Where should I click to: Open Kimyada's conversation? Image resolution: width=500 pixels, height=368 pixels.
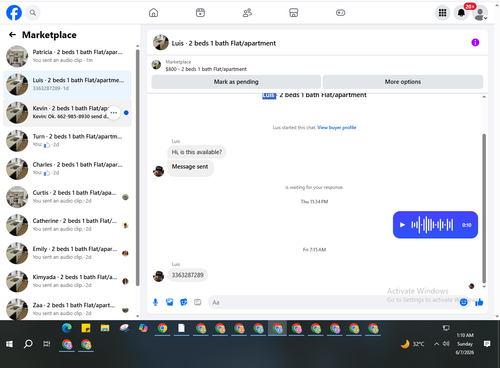(x=67, y=281)
